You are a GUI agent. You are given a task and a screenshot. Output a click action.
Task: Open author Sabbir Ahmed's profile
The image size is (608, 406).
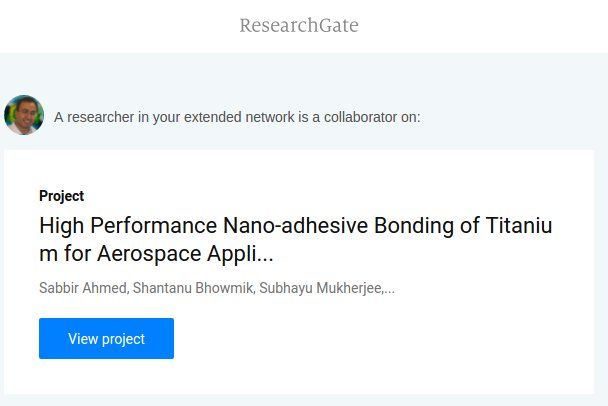point(81,288)
